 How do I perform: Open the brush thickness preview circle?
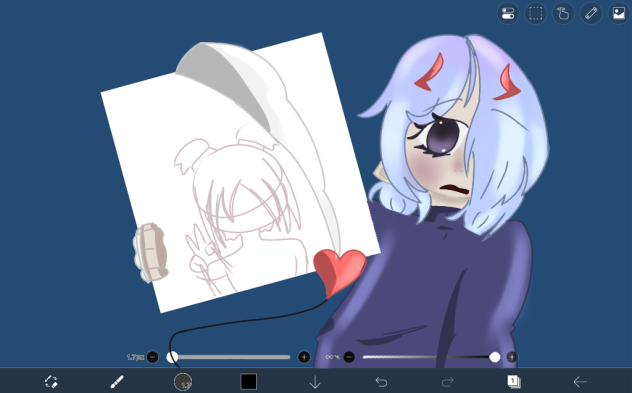[183, 381]
